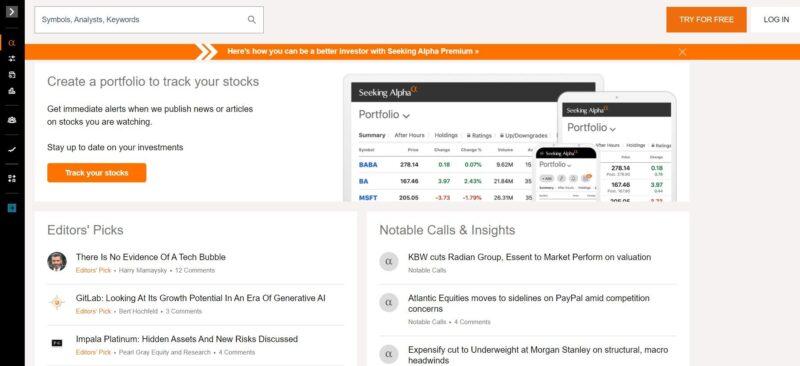800x366 pixels.
Task: Open the Seeking Alpha Premium banner link
Action: point(353,52)
